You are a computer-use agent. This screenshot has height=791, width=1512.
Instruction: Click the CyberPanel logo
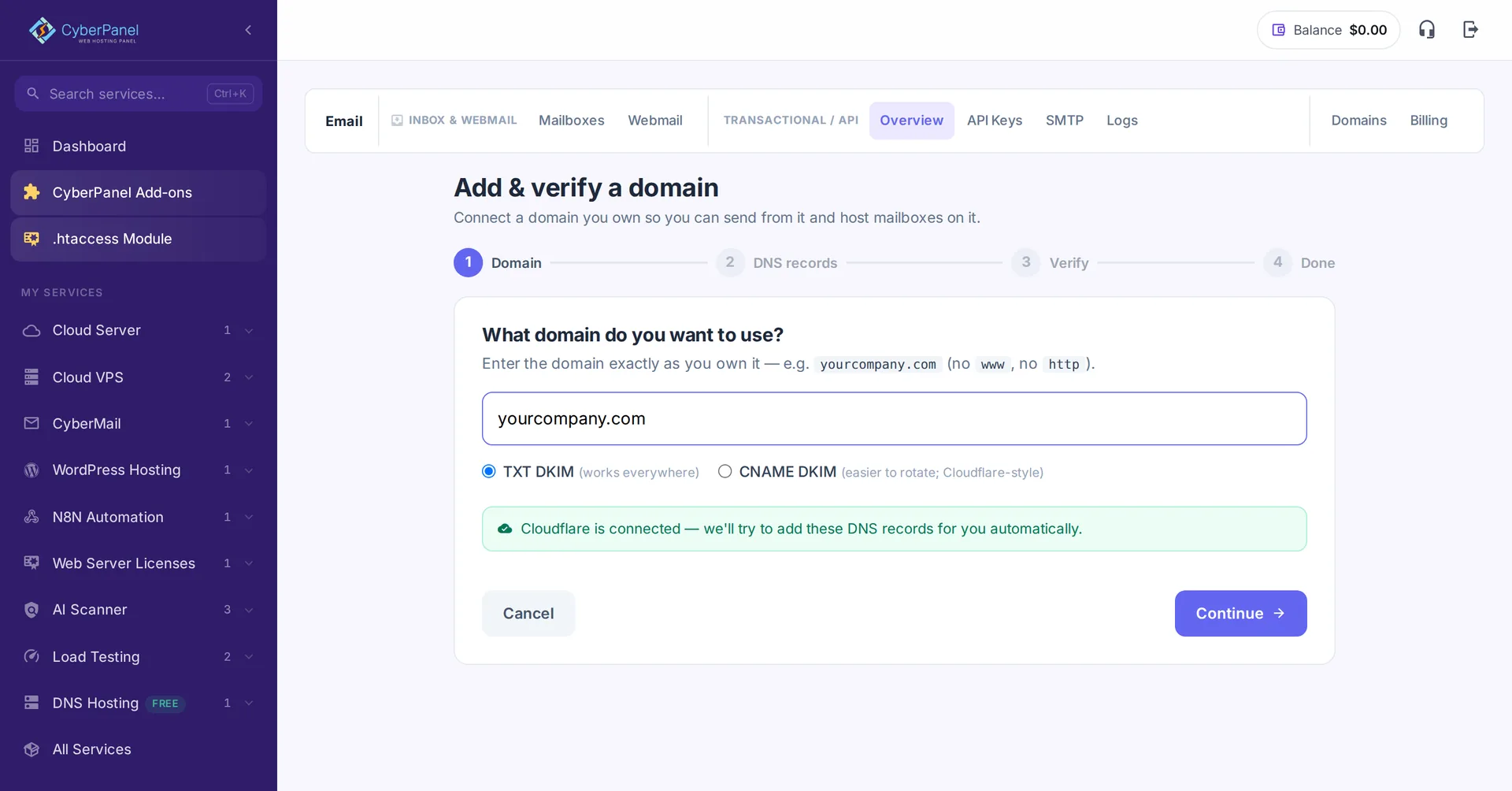(83, 30)
